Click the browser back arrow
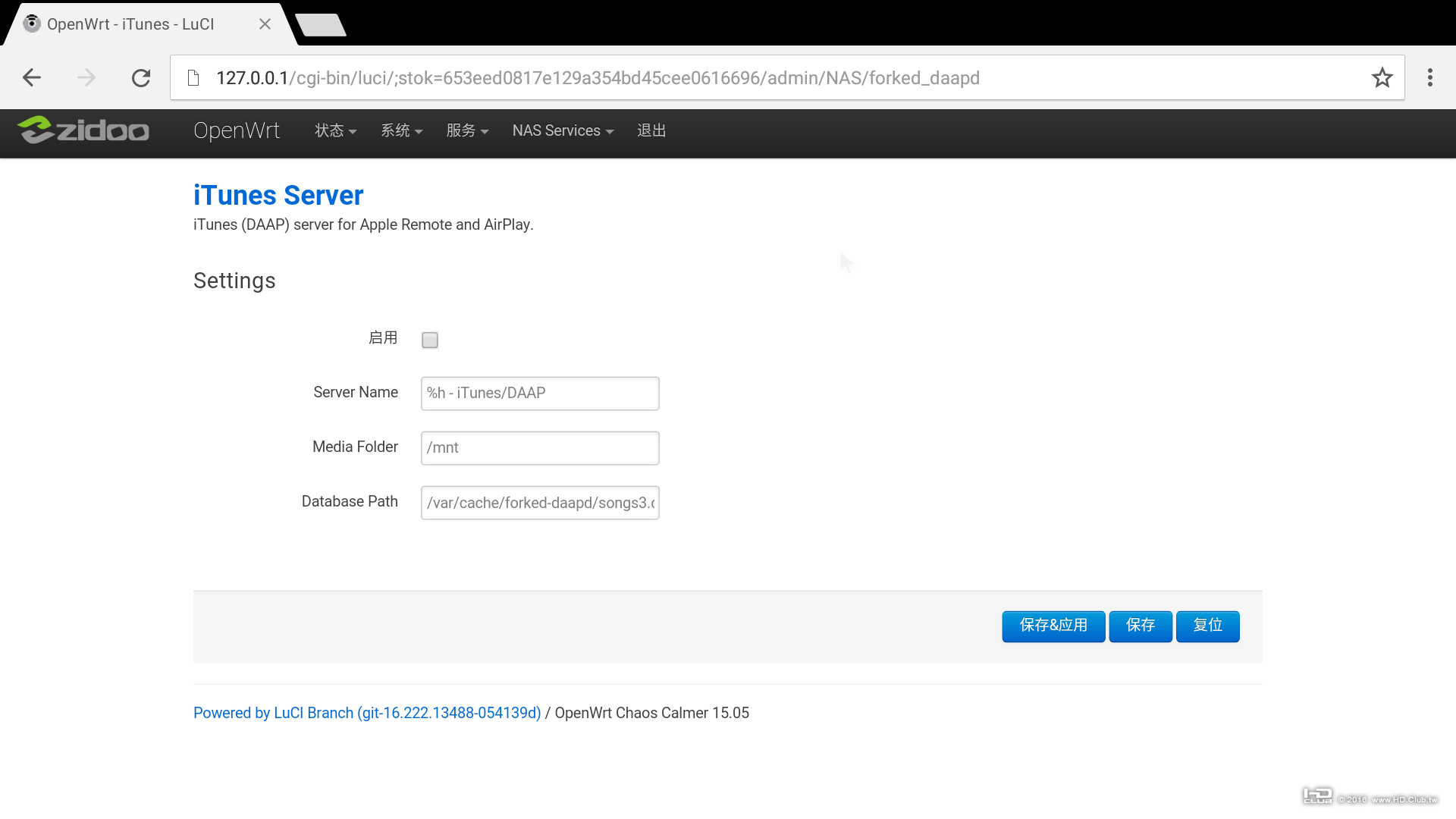The height and width of the screenshot is (819, 1456). [x=32, y=77]
